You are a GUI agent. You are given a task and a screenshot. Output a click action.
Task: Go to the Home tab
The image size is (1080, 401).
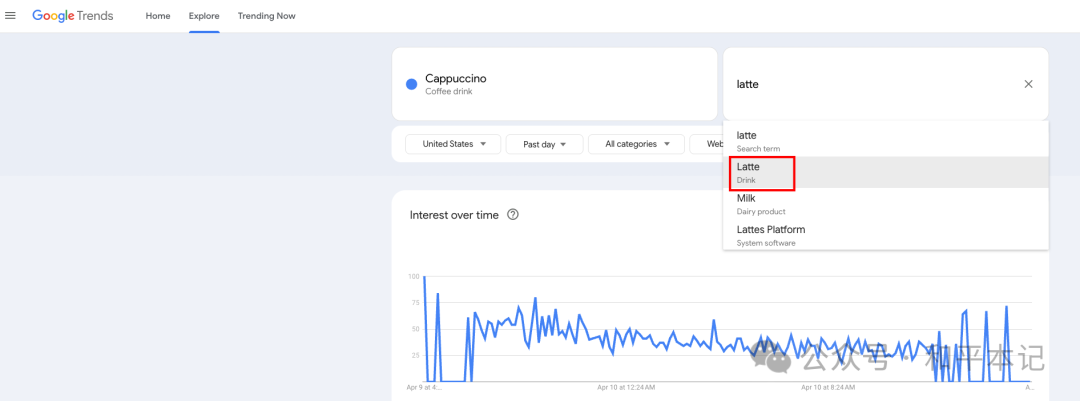click(158, 16)
